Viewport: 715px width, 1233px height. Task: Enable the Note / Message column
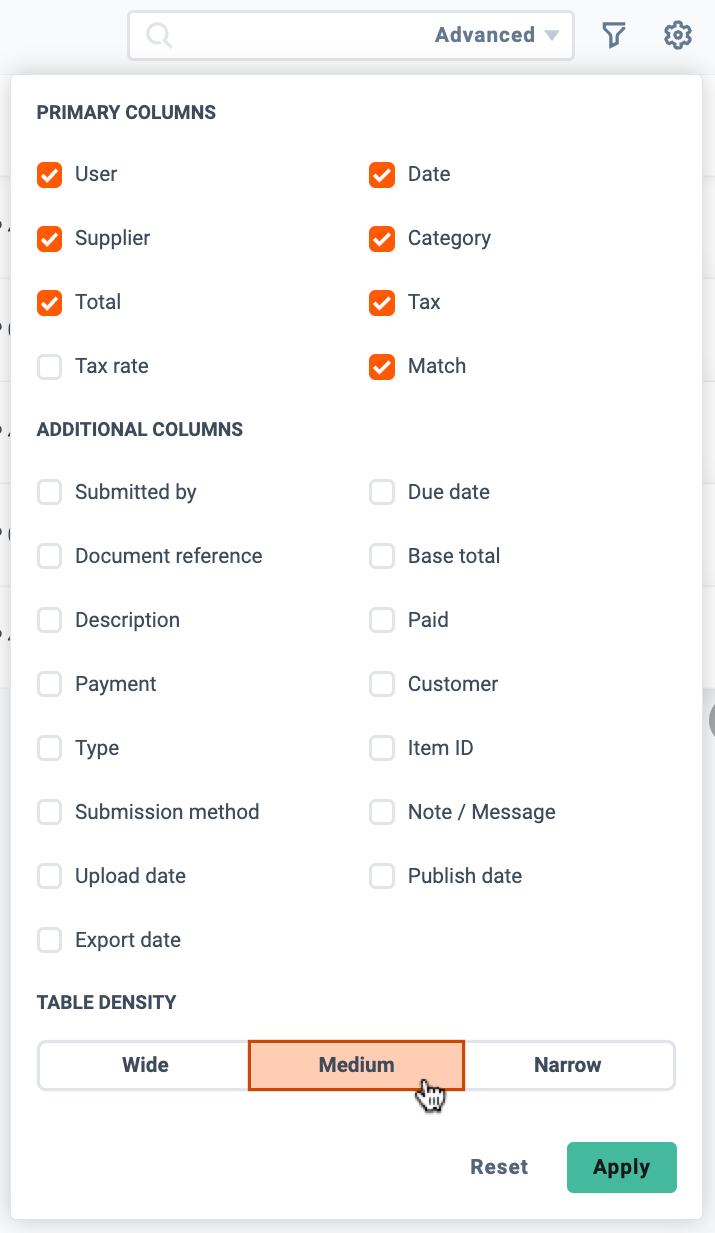point(382,813)
